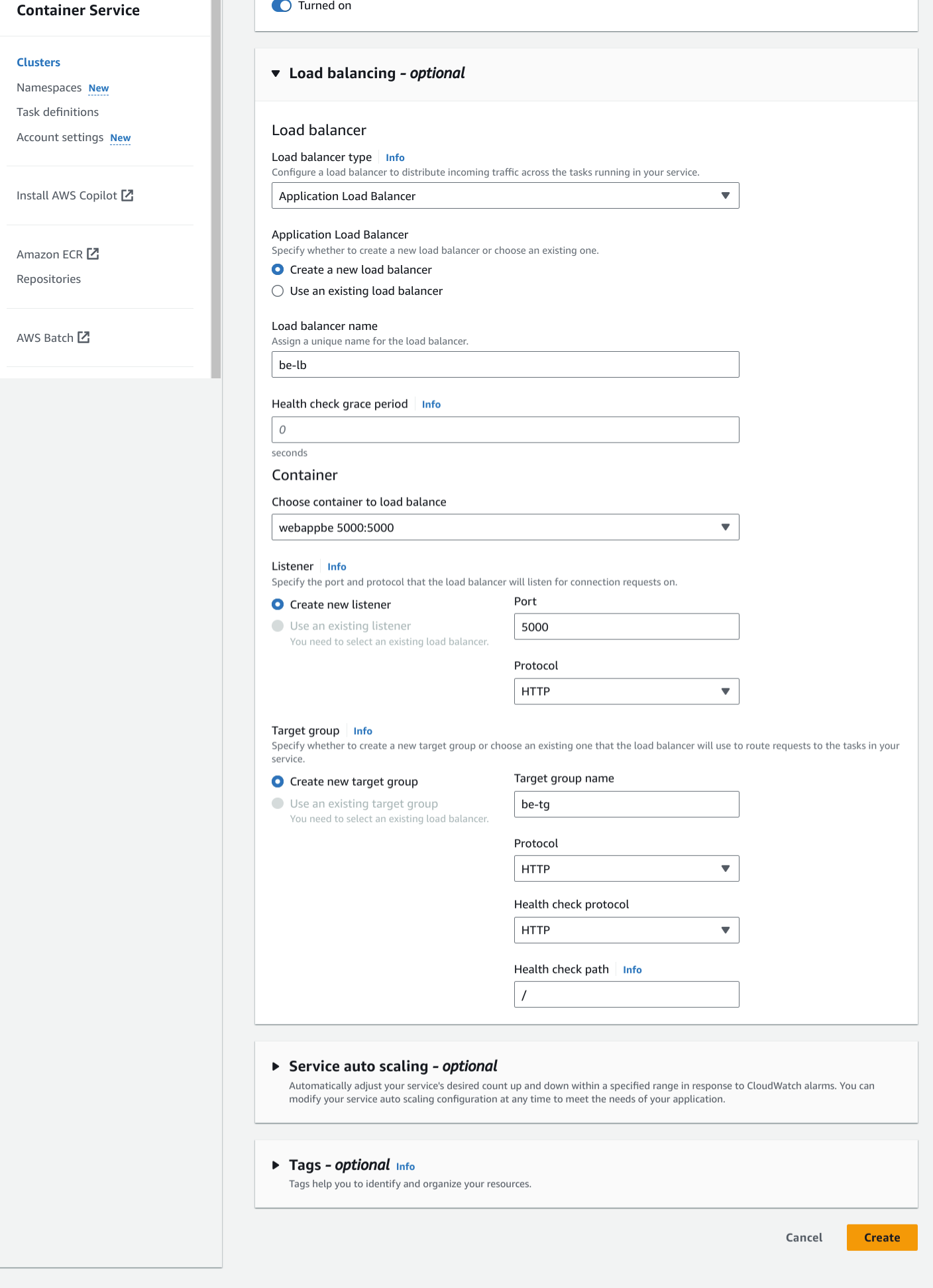Click the Cancel button
Image resolution: width=933 pixels, height=1288 pixels.
[x=804, y=1238]
